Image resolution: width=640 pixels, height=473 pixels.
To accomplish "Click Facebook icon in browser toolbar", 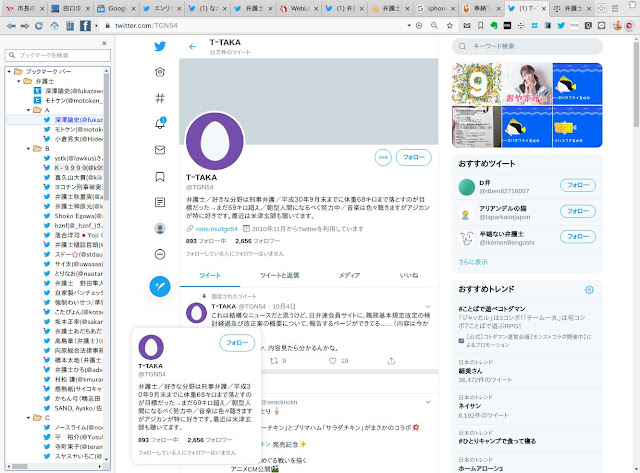I will point(85,26).
